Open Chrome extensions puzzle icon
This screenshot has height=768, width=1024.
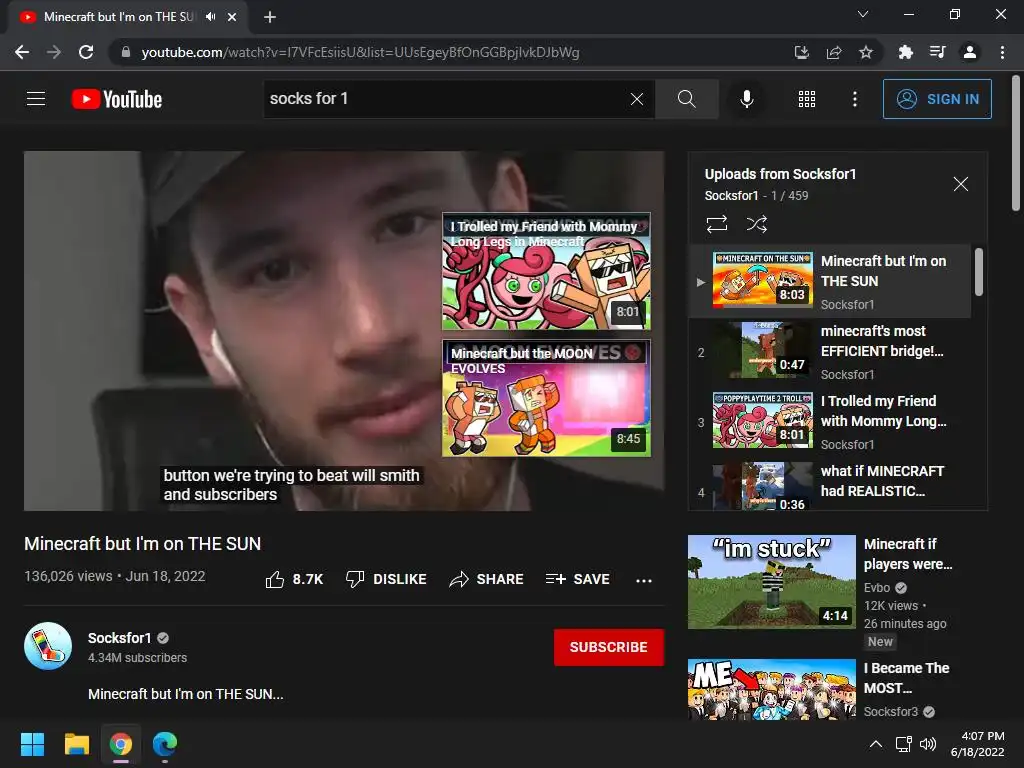tap(905, 52)
